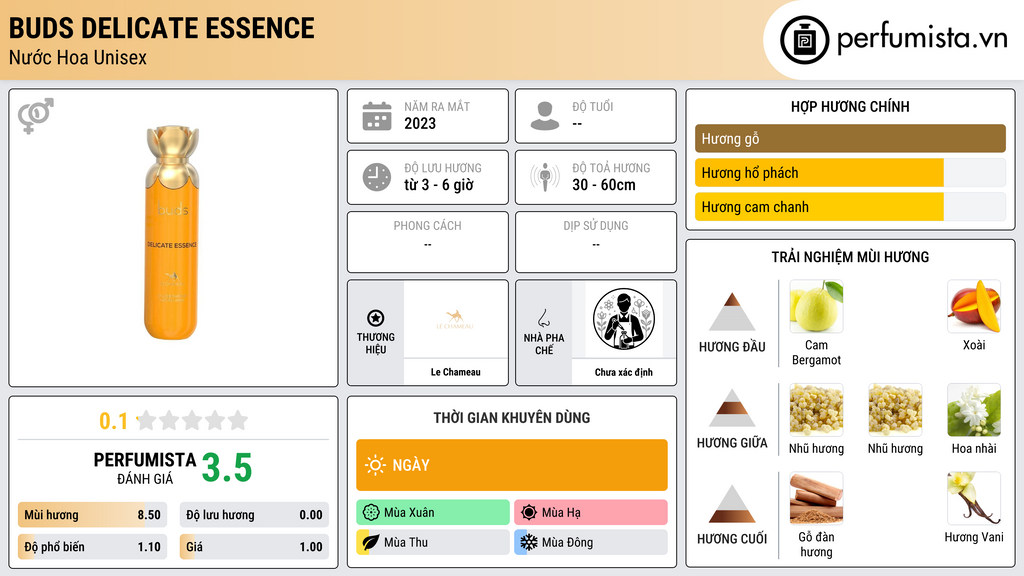The image size is (1024, 576).
Task: Click the Mùa Hạ season label
Action: click(561, 513)
